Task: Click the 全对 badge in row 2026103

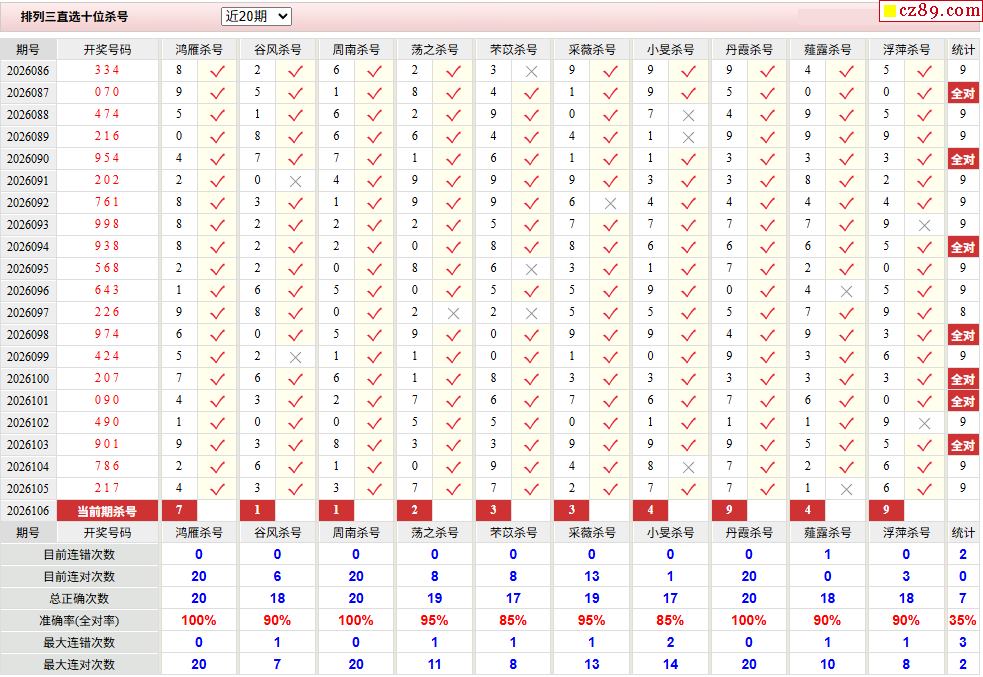Action: pos(962,445)
